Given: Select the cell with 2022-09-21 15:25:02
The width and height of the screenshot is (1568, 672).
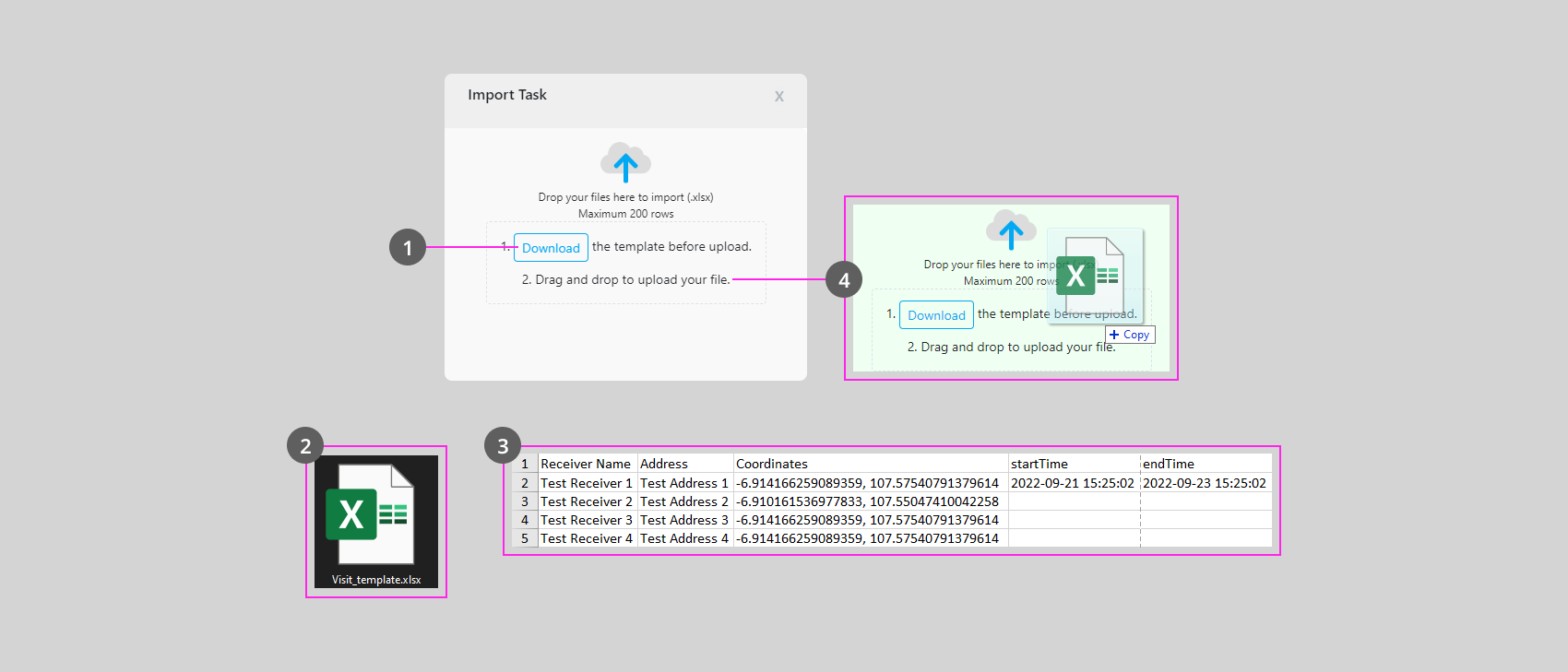Looking at the screenshot, I should pos(1073,483).
